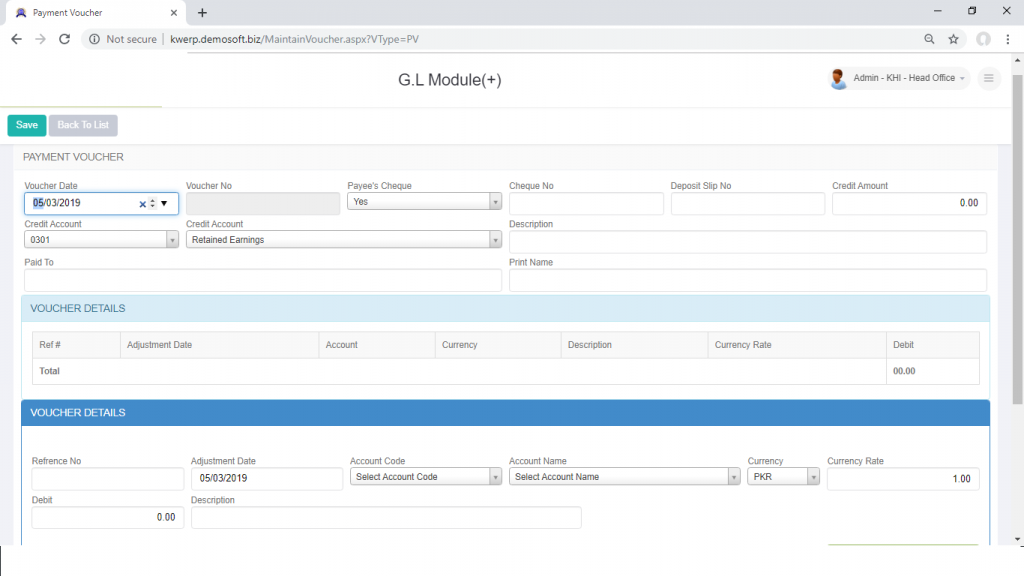Open the hamburger menu beside the admin profile
Image resolution: width=1024 pixels, height=576 pixels.
989,78
